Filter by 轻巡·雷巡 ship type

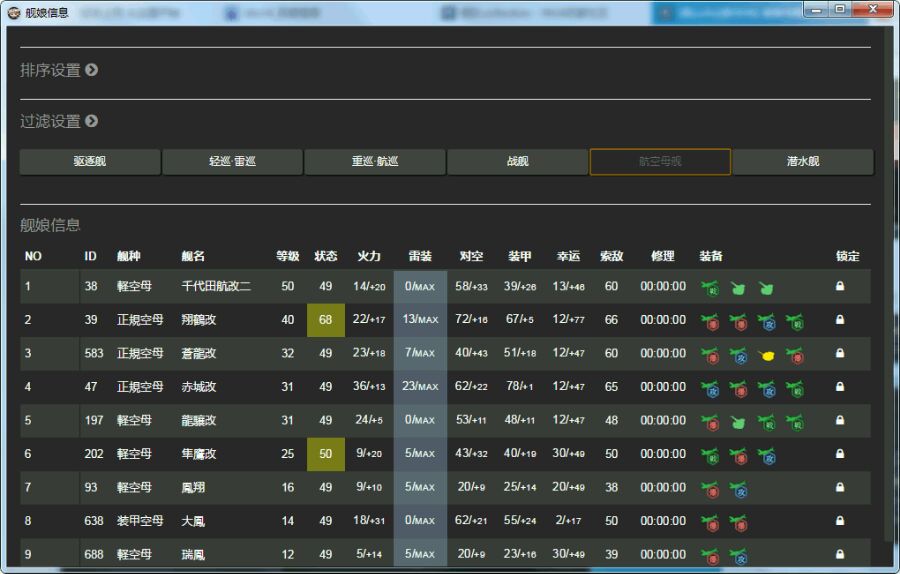[232, 161]
